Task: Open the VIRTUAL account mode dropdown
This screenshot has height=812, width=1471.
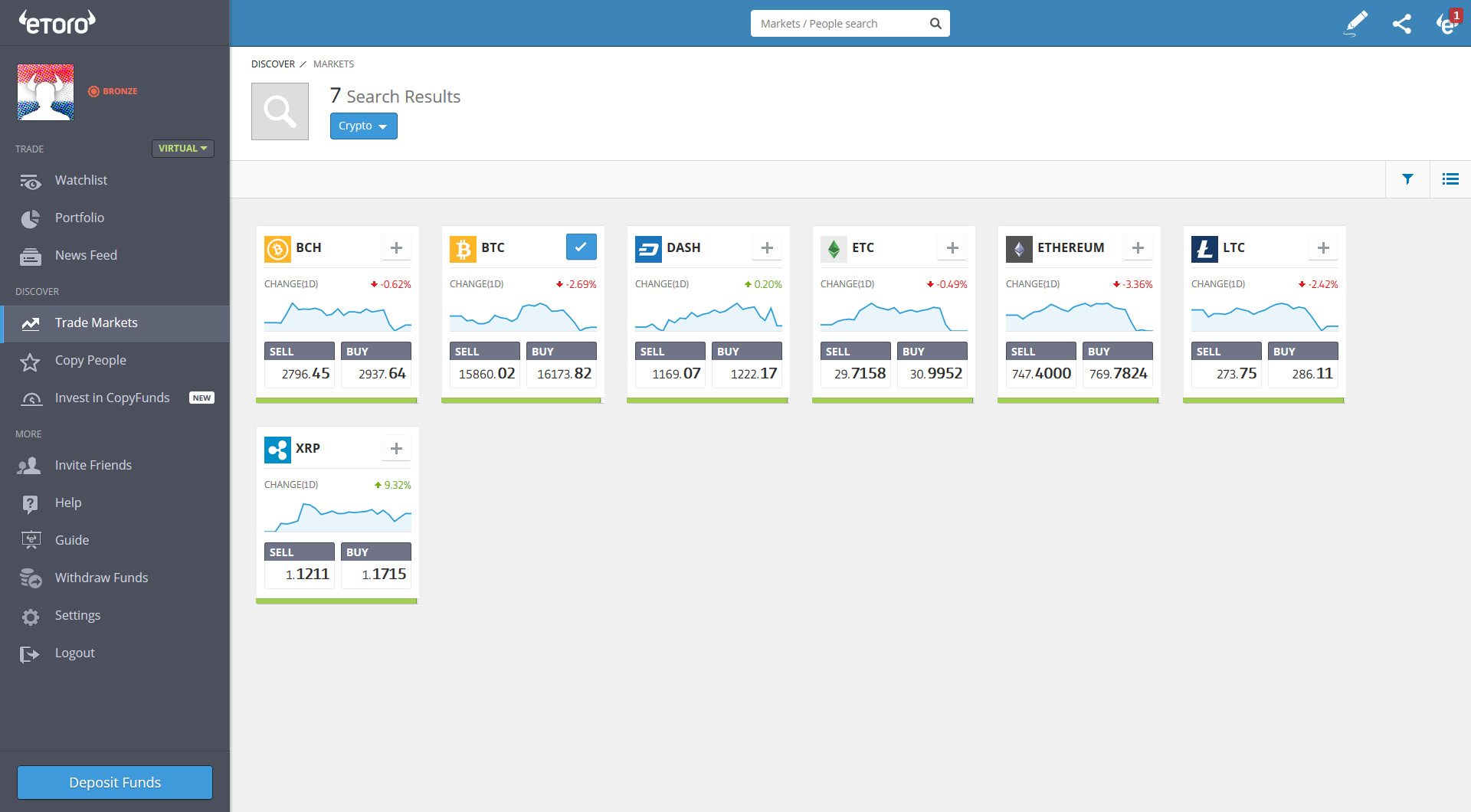Action: pos(182,148)
